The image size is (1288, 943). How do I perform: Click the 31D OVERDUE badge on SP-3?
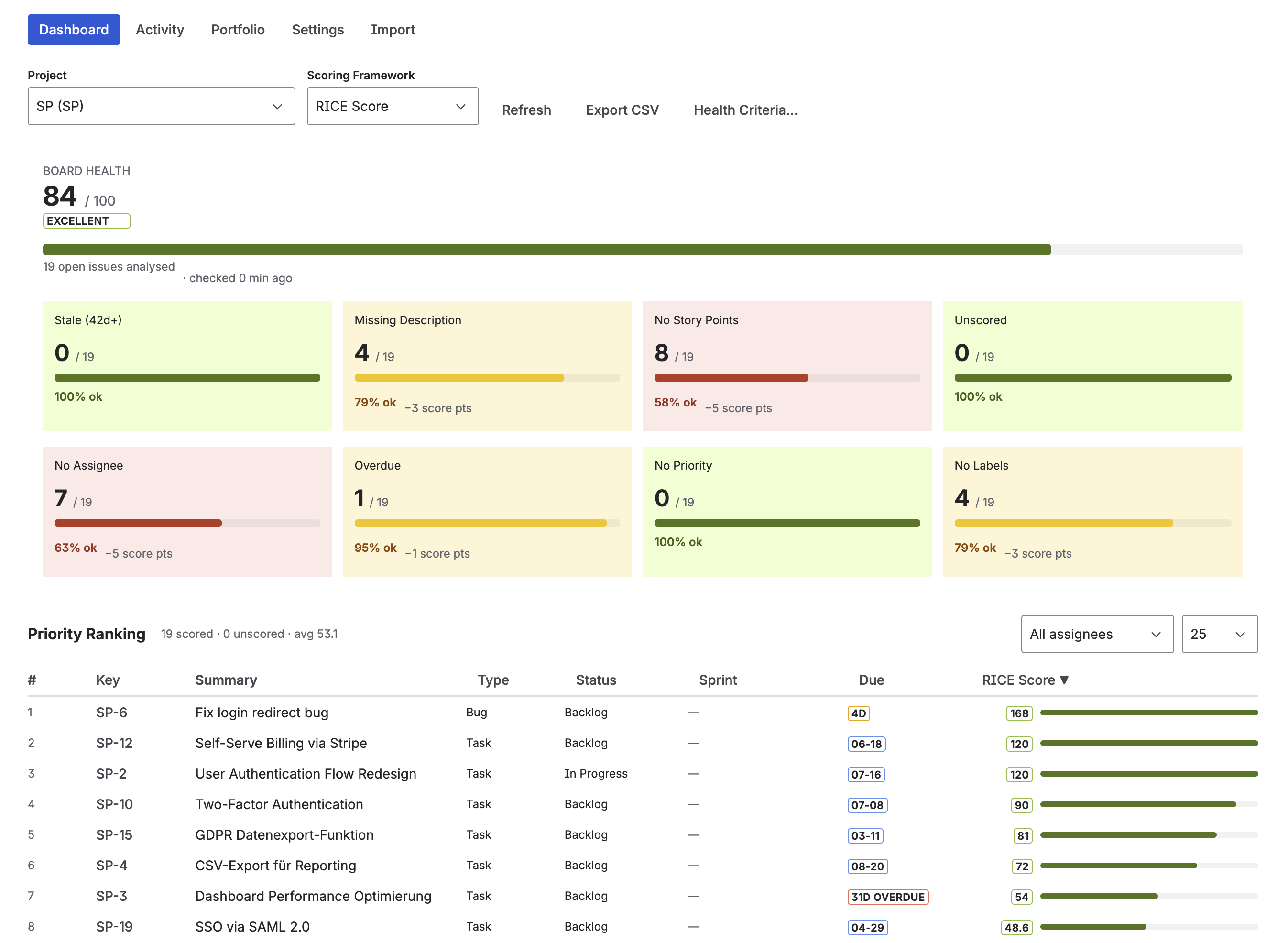click(x=887, y=897)
